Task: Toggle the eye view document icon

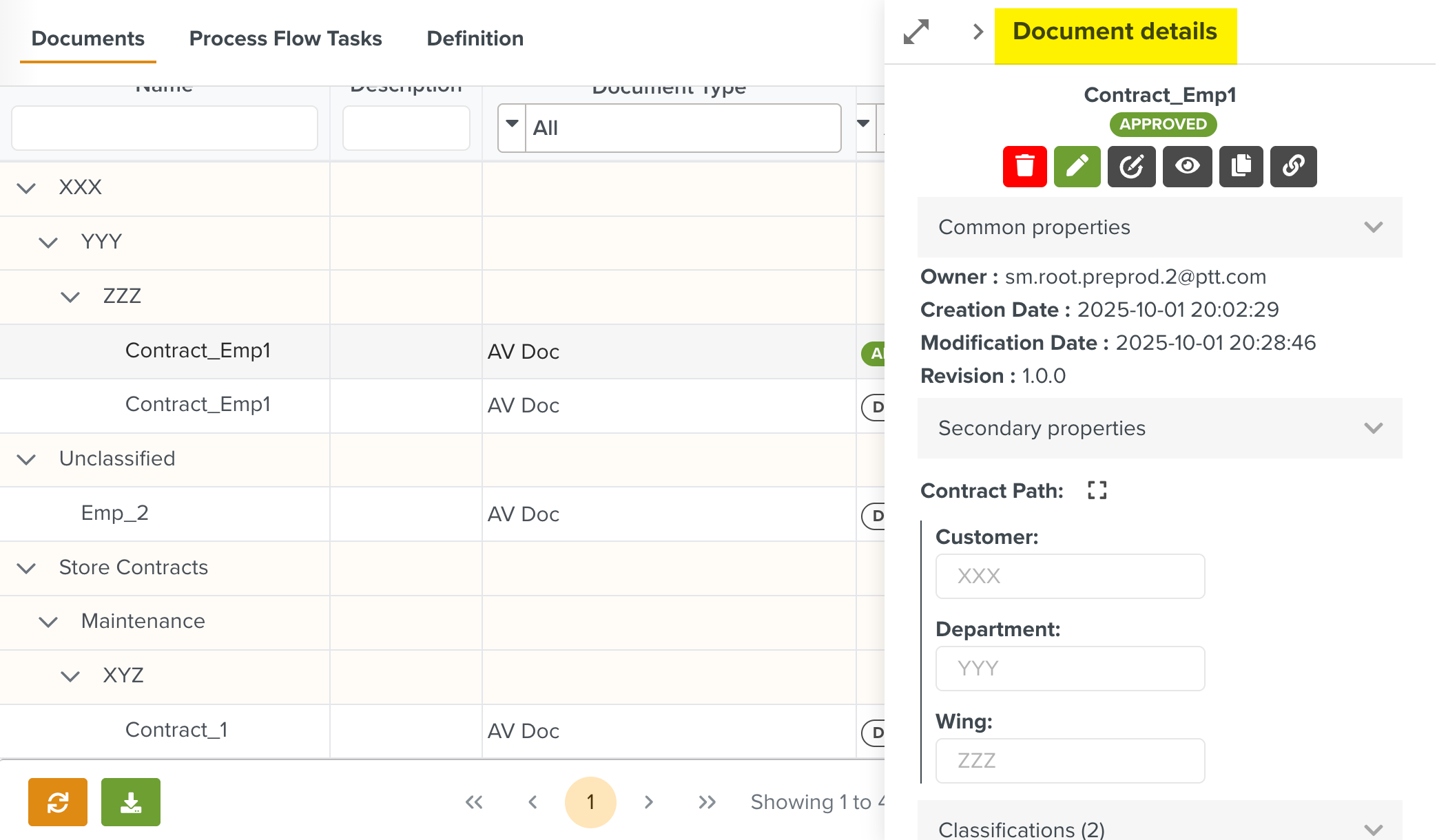Action: click(1187, 166)
